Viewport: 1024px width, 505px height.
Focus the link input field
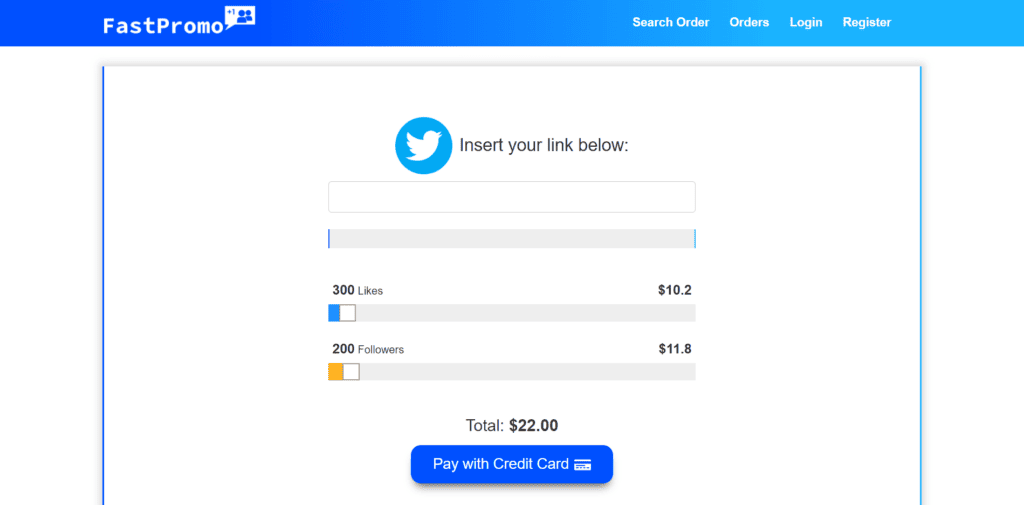(x=511, y=197)
